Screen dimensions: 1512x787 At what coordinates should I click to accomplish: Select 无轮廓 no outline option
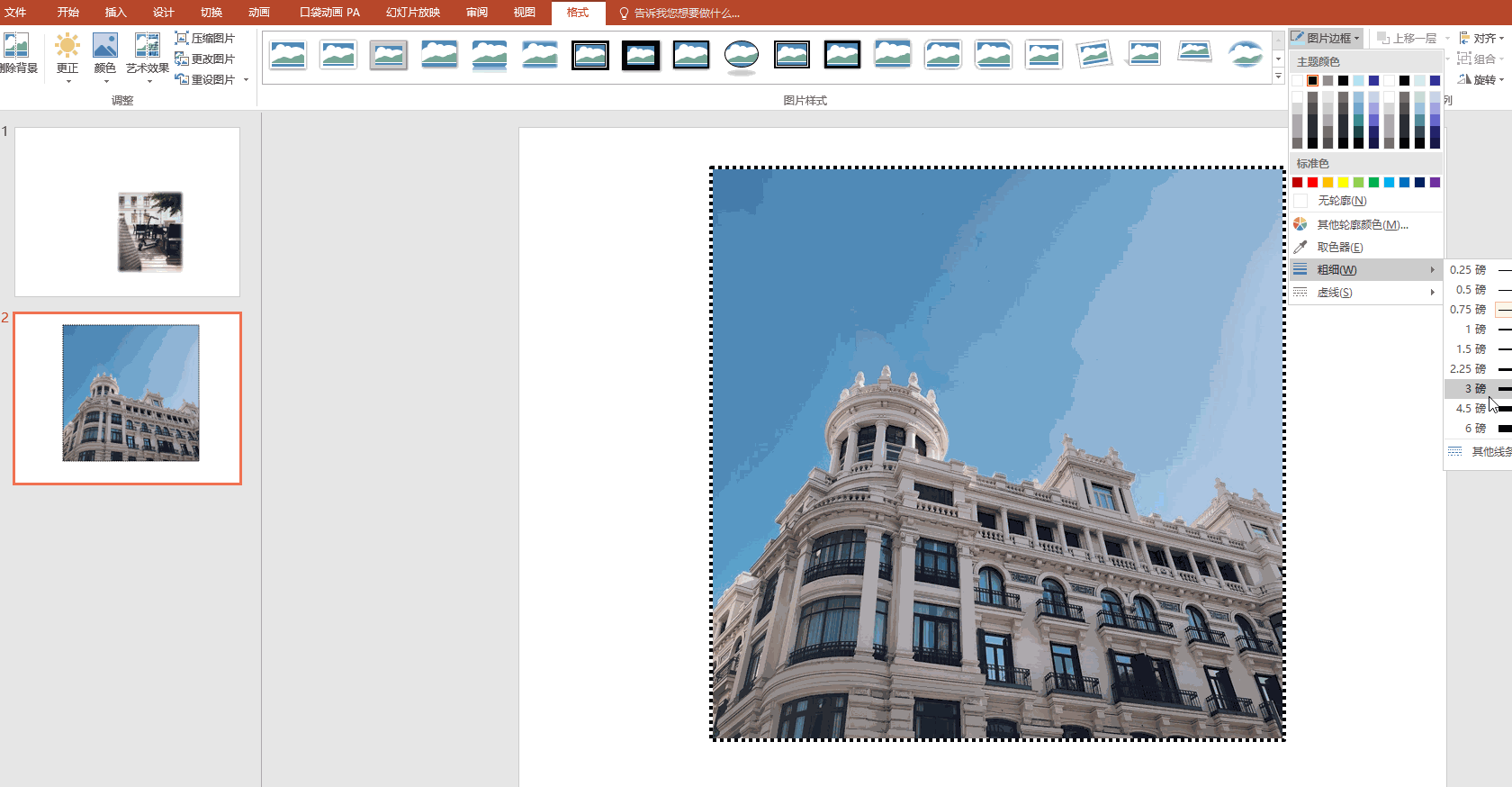coord(1341,201)
